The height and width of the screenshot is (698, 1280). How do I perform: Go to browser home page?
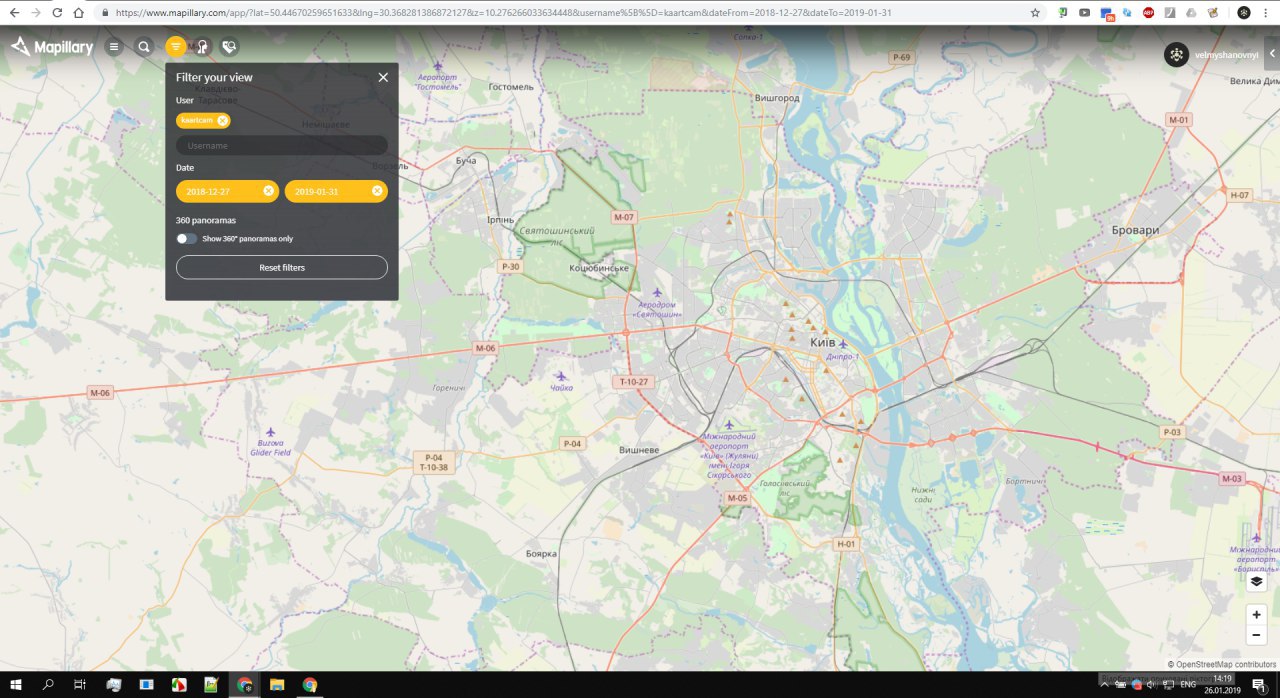coord(78,12)
